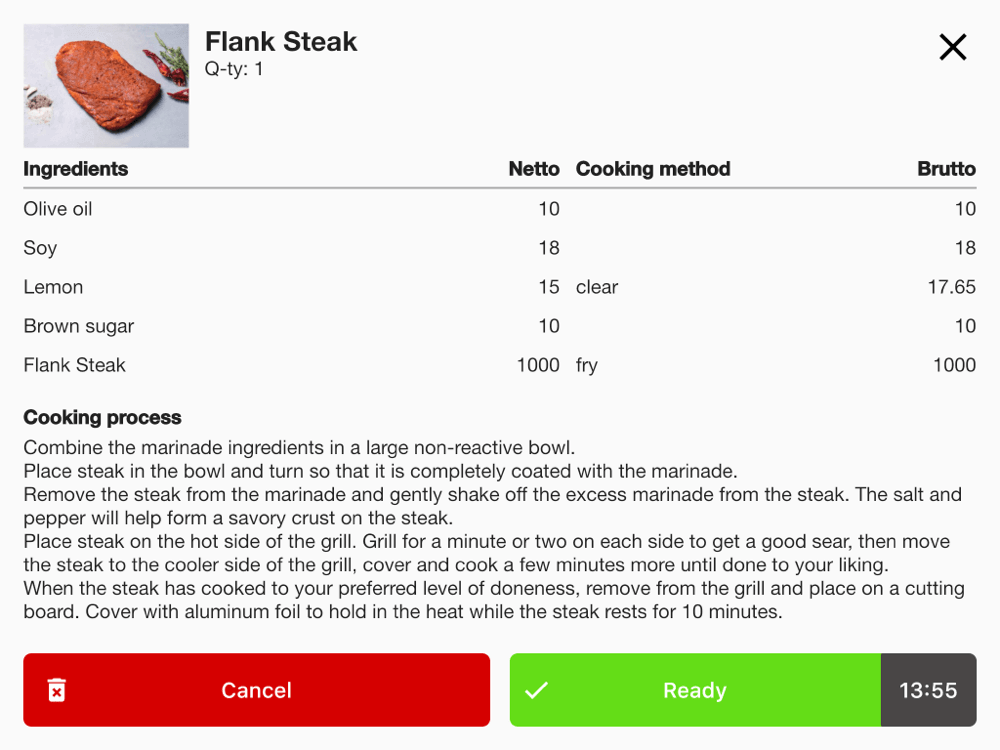This screenshot has width=1000, height=750.
Task: Open the Flank Steak photo thumbnail
Action: [x=106, y=86]
